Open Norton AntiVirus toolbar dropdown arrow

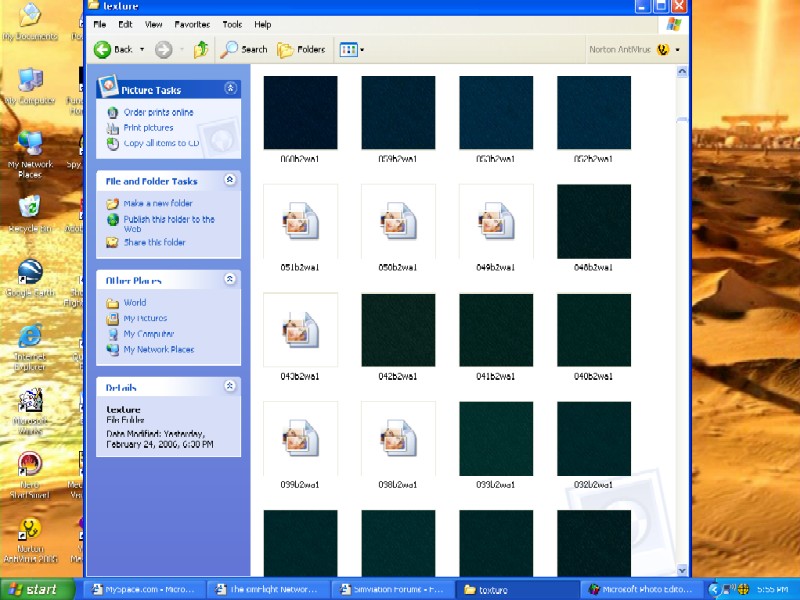[678, 50]
